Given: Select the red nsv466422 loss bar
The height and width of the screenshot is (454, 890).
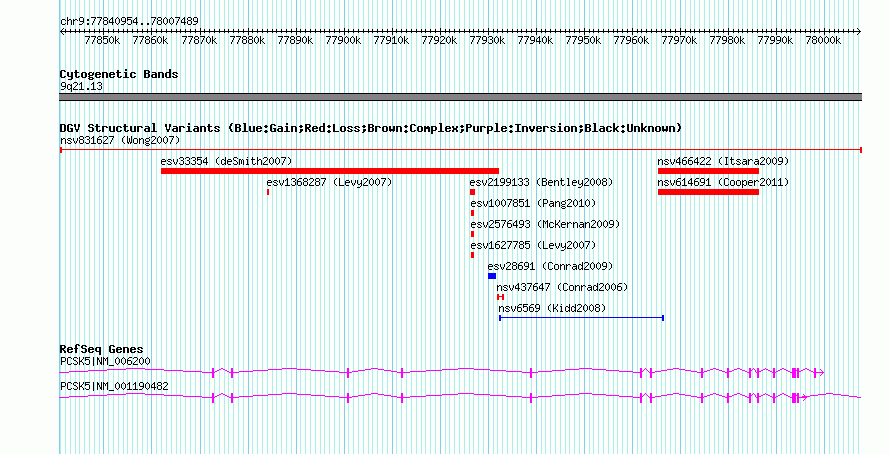Looking at the screenshot, I should tap(708, 171).
